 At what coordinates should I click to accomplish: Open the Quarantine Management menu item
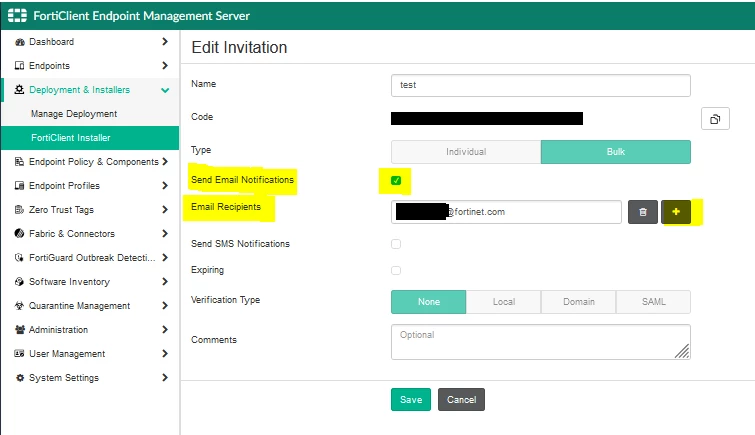(90, 305)
